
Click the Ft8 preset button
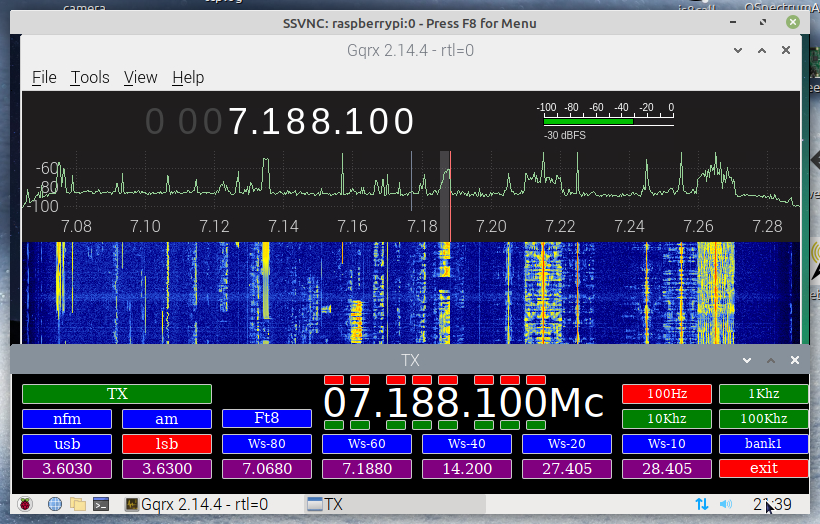click(x=267, y=418)
